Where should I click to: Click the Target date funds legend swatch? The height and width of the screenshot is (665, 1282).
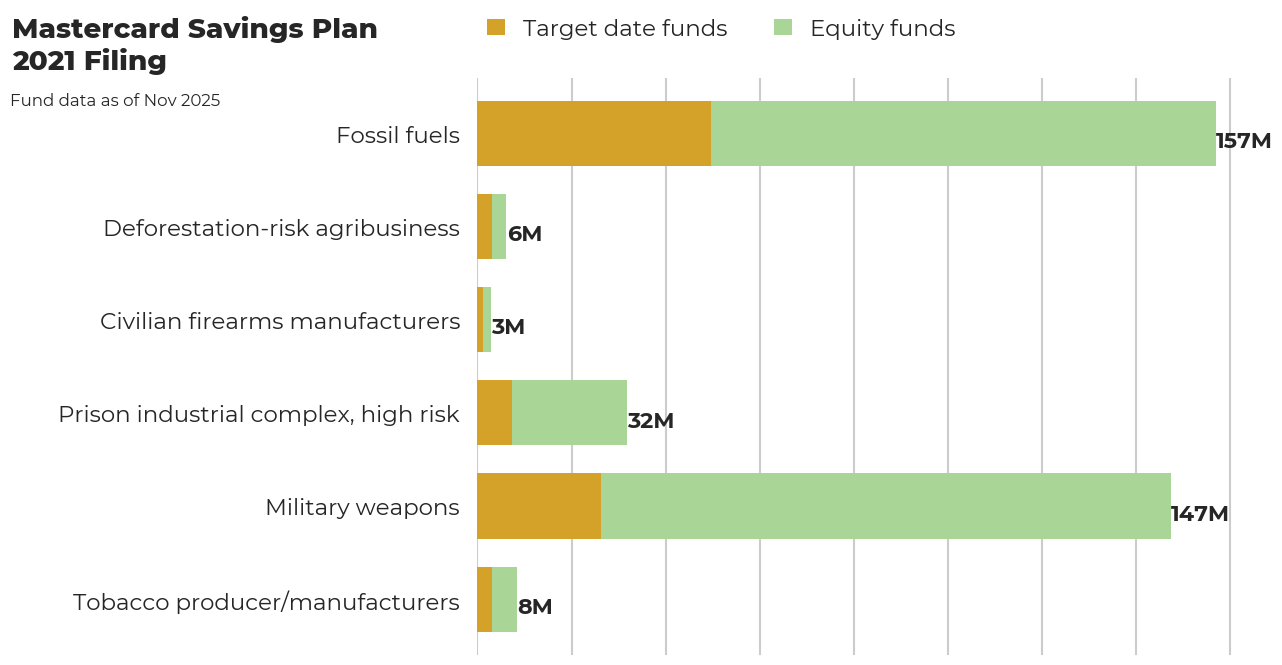click(x=496, y=28)
